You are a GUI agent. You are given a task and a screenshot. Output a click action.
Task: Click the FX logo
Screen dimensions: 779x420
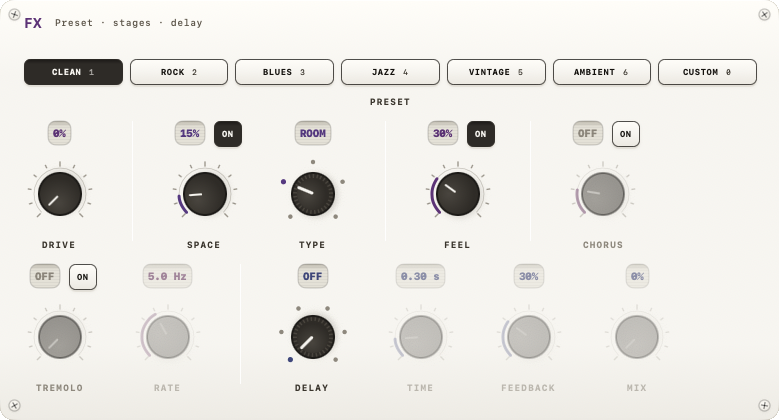coord(33,23)
